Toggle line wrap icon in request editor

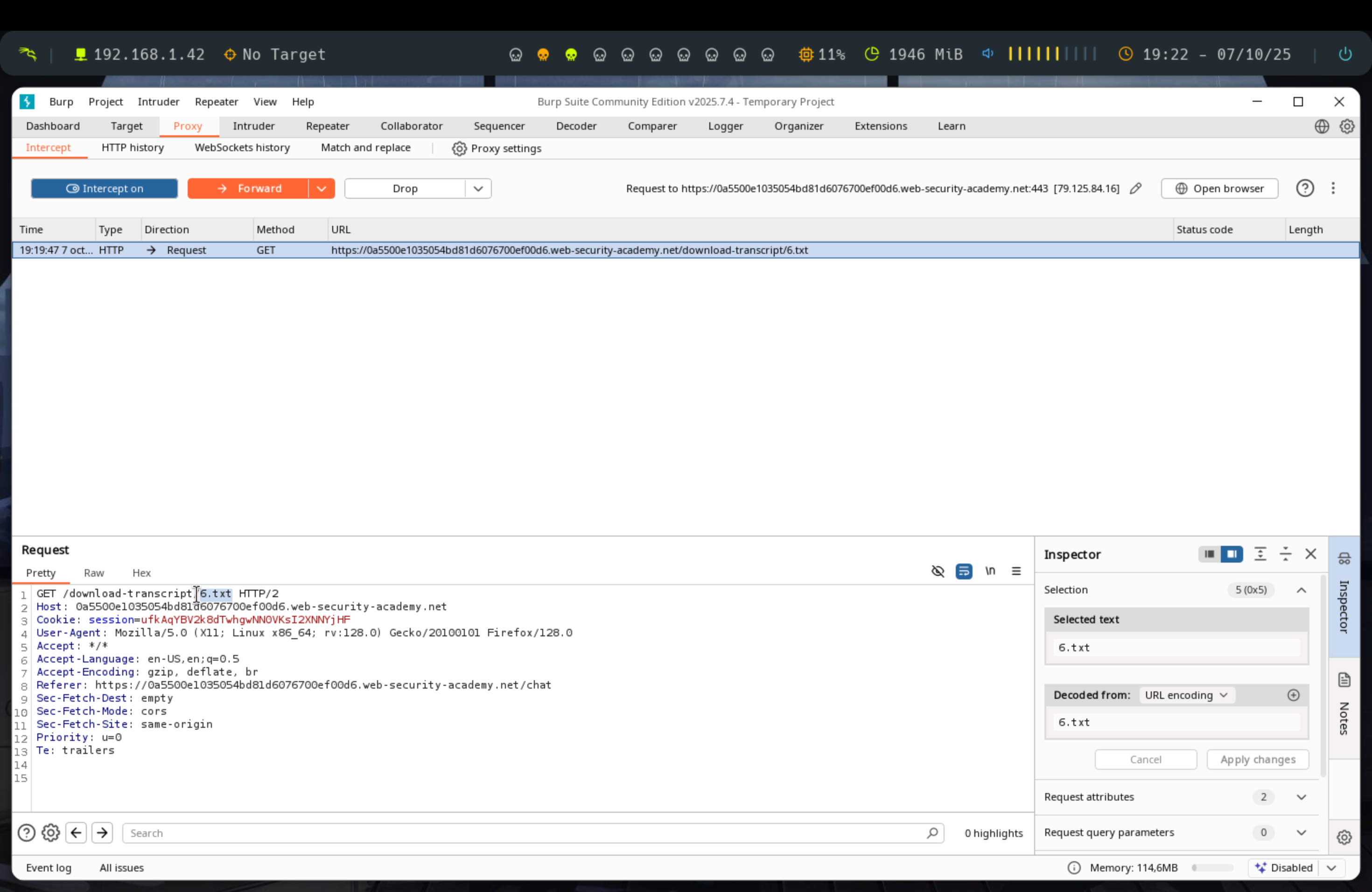[963, 571]
